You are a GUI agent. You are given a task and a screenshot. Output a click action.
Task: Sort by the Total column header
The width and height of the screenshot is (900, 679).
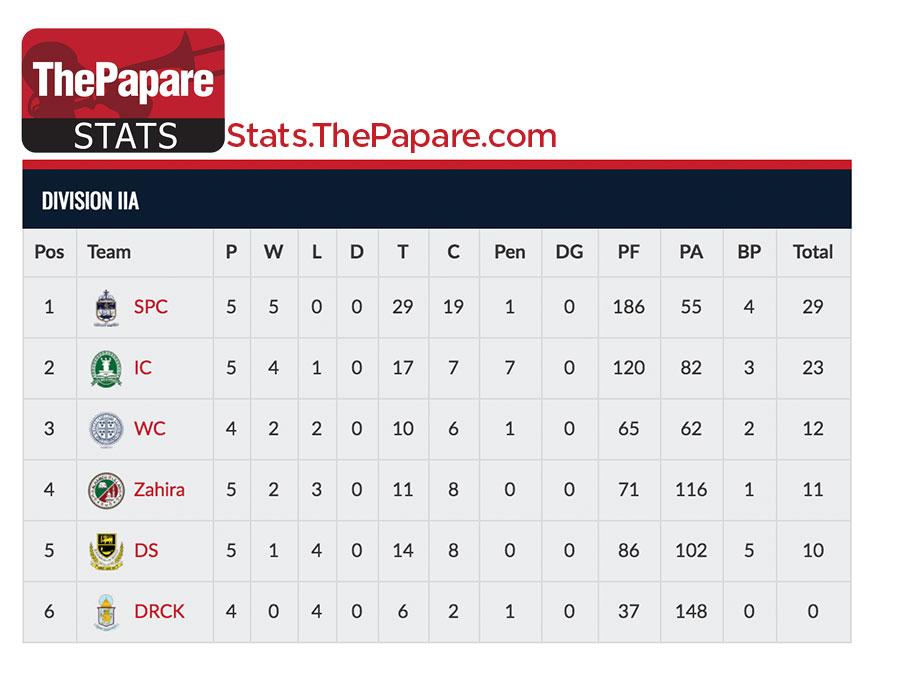[x=813, y=252]
